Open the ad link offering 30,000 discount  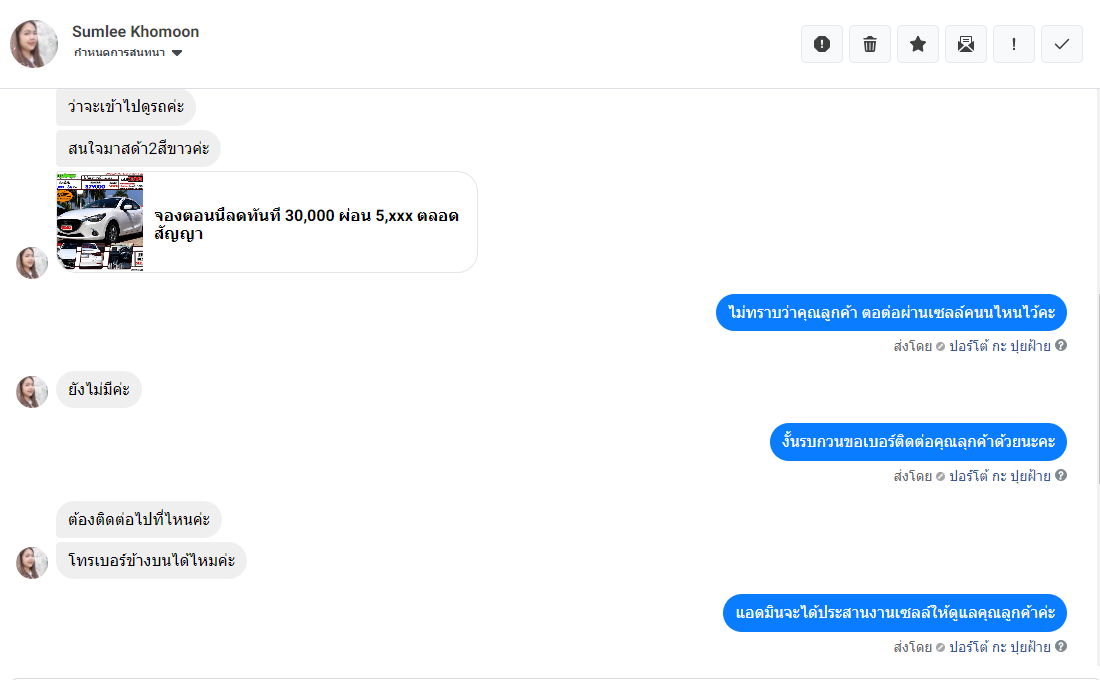click(x=307, y=225)
